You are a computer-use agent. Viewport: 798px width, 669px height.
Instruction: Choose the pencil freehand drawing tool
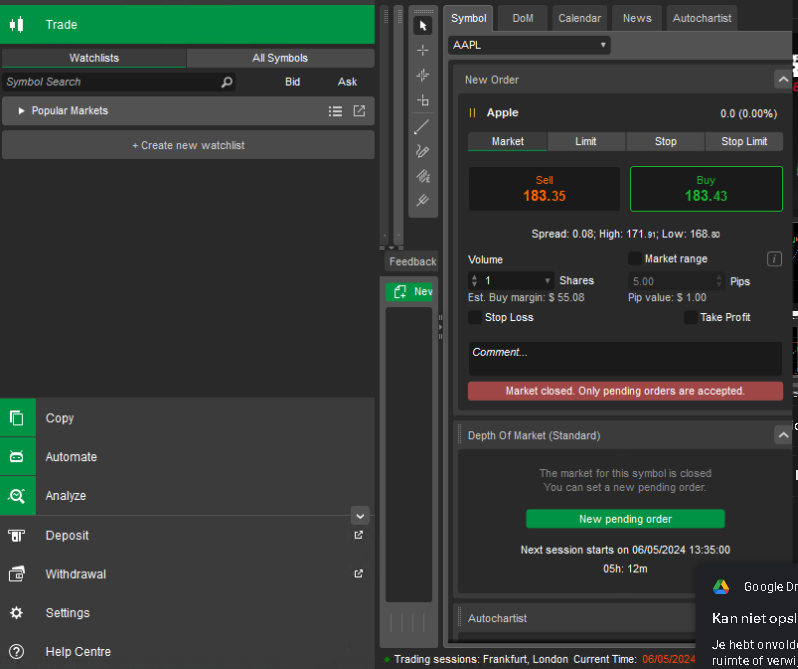pyautogui.click(x=422, y=151)
